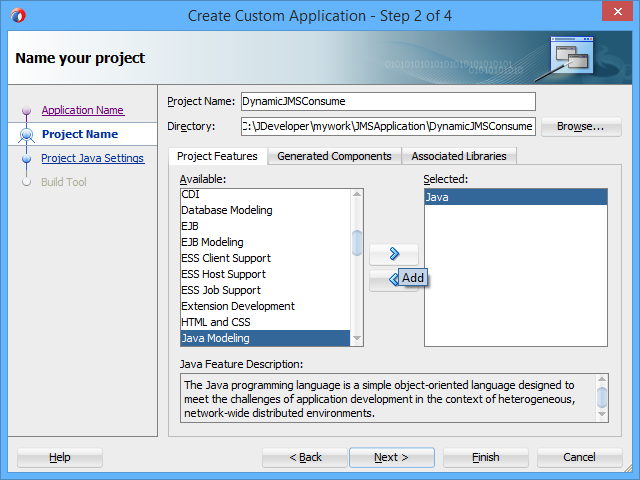The image size is (640, 480).
Task: Click description box scroll down arrow
Action: pos(602,414)
